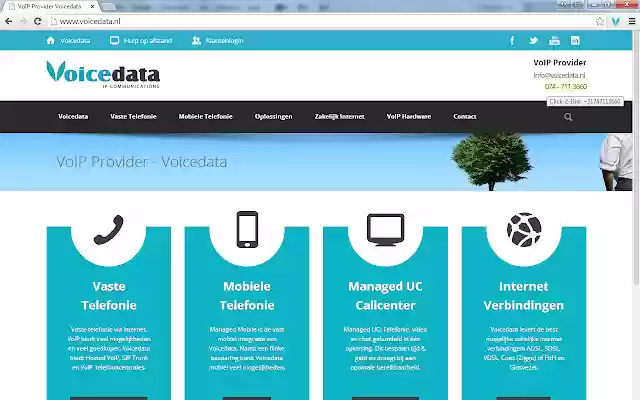The width and height of the screenshot is (640, 400).
Task: Click the Mobiele Telefonie card heading
Action: [247, 296]
